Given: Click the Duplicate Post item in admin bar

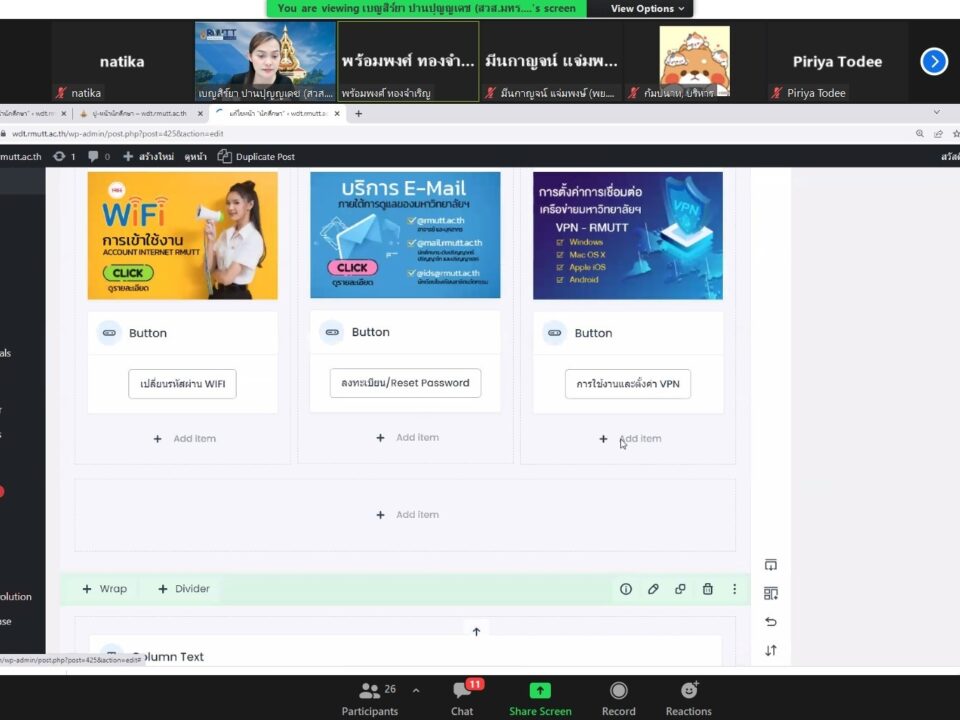Looking at the screenshot, I should coord(257,157).
